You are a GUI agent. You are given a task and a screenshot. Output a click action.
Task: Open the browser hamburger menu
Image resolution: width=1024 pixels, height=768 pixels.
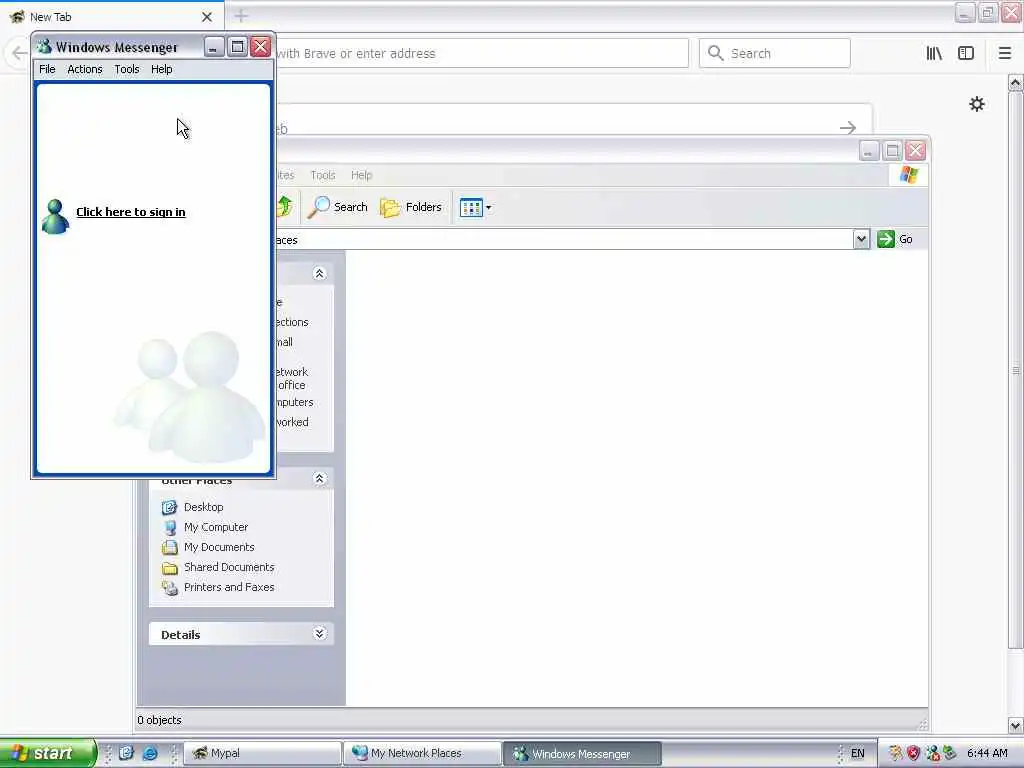pyautogui.click(x=1005, y=53)
